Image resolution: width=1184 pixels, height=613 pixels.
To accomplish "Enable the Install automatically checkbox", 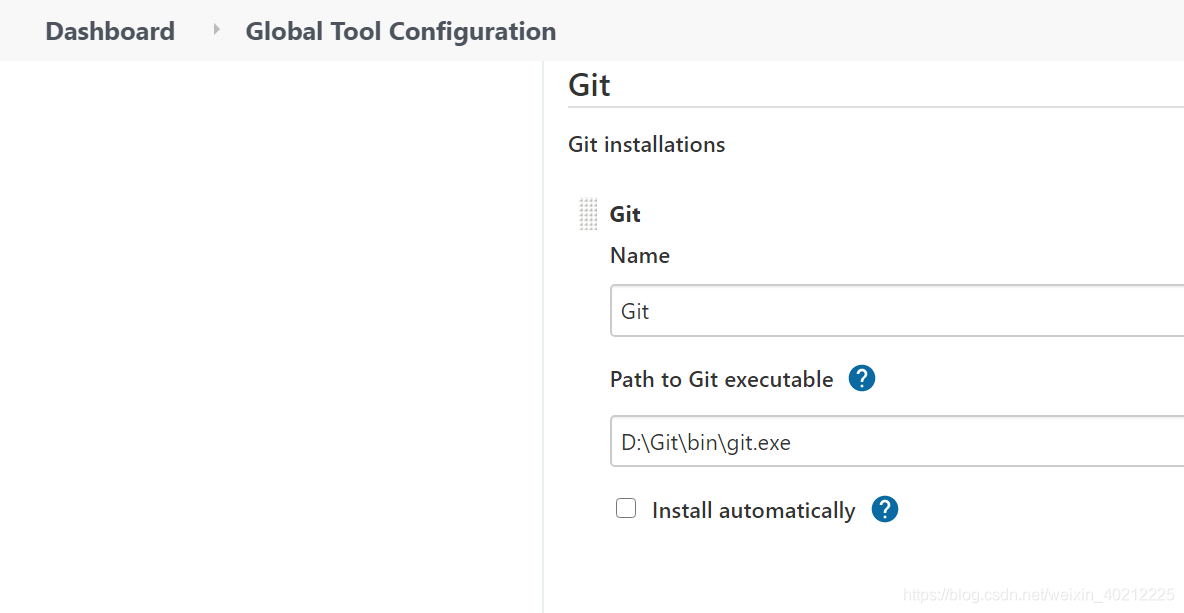I will (x=626, y=509).
